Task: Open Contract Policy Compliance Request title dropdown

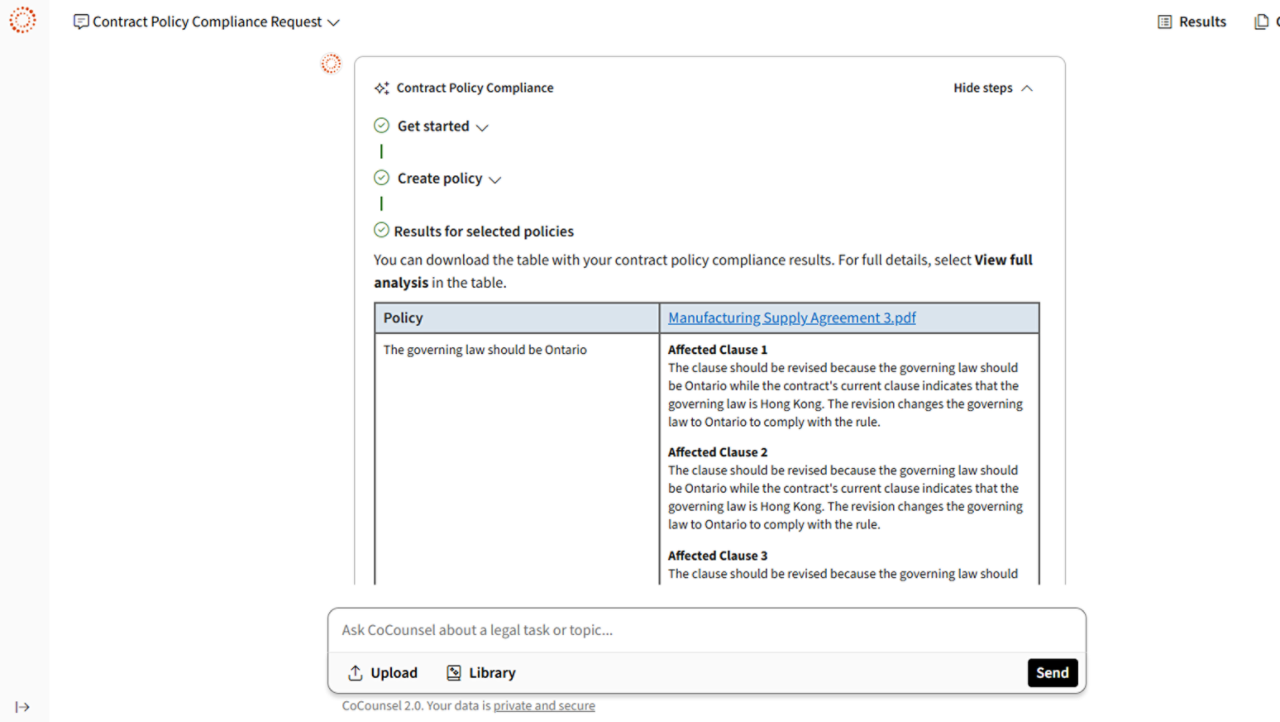Action: pyautogui.click(x=334, y=22)
